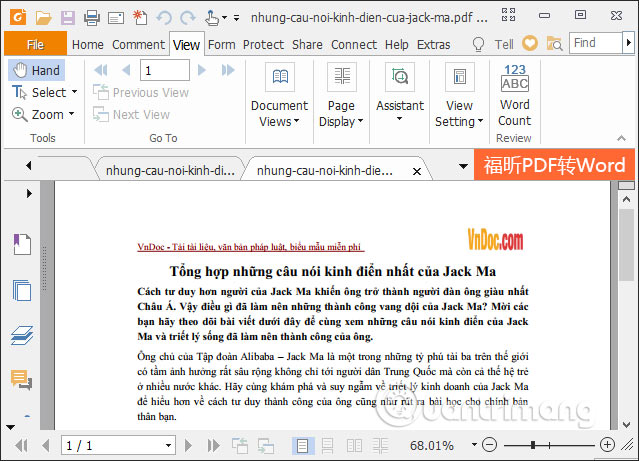The width and height of the screenshot is (639, 461).
Task: Open Bookmarks panel in sidebar
Action: [x=22, y=244]
